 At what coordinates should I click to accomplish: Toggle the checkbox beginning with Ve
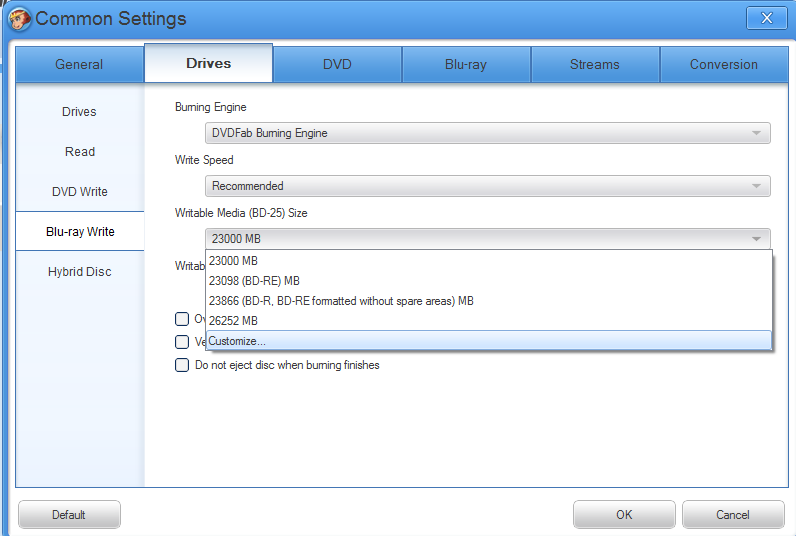pos(182,342)
